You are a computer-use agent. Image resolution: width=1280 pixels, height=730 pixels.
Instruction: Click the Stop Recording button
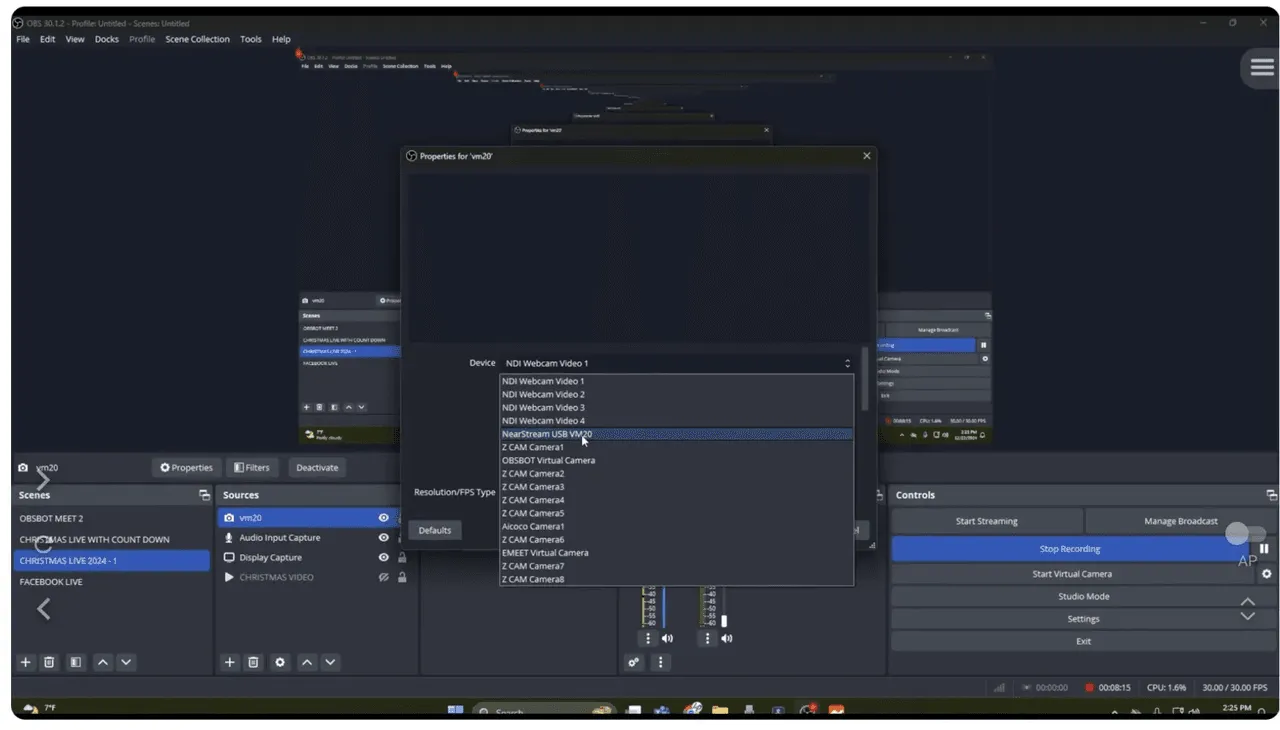tap(1069, 549)
